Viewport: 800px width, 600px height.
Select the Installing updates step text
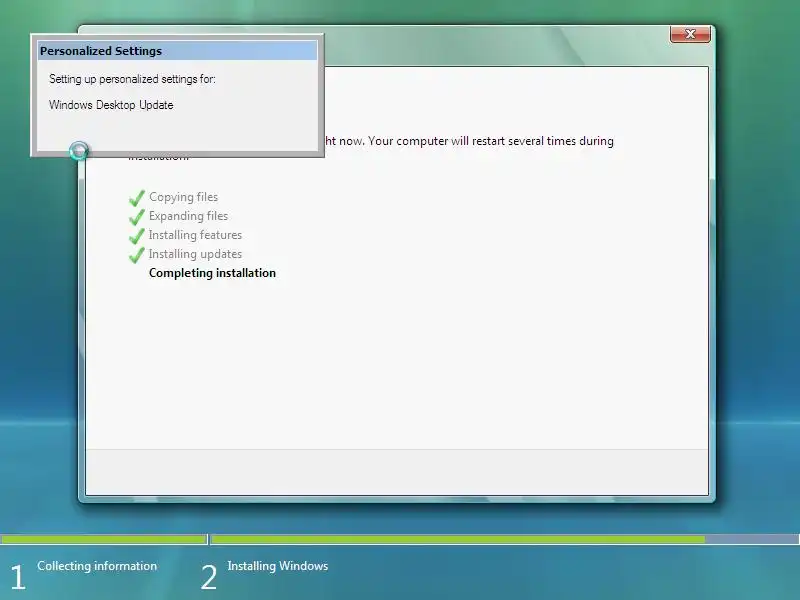point(195,254)
